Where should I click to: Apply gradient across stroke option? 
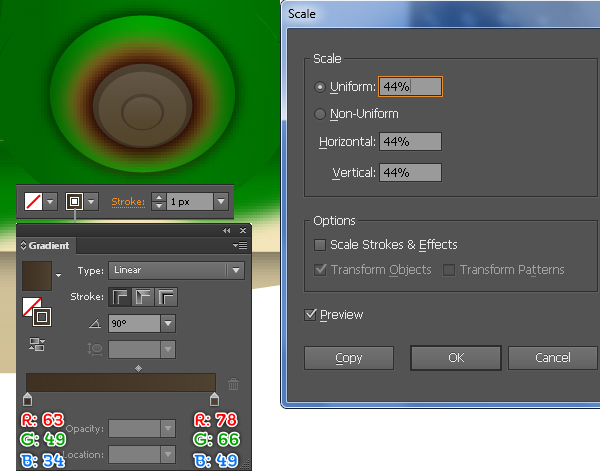point(166,297)
